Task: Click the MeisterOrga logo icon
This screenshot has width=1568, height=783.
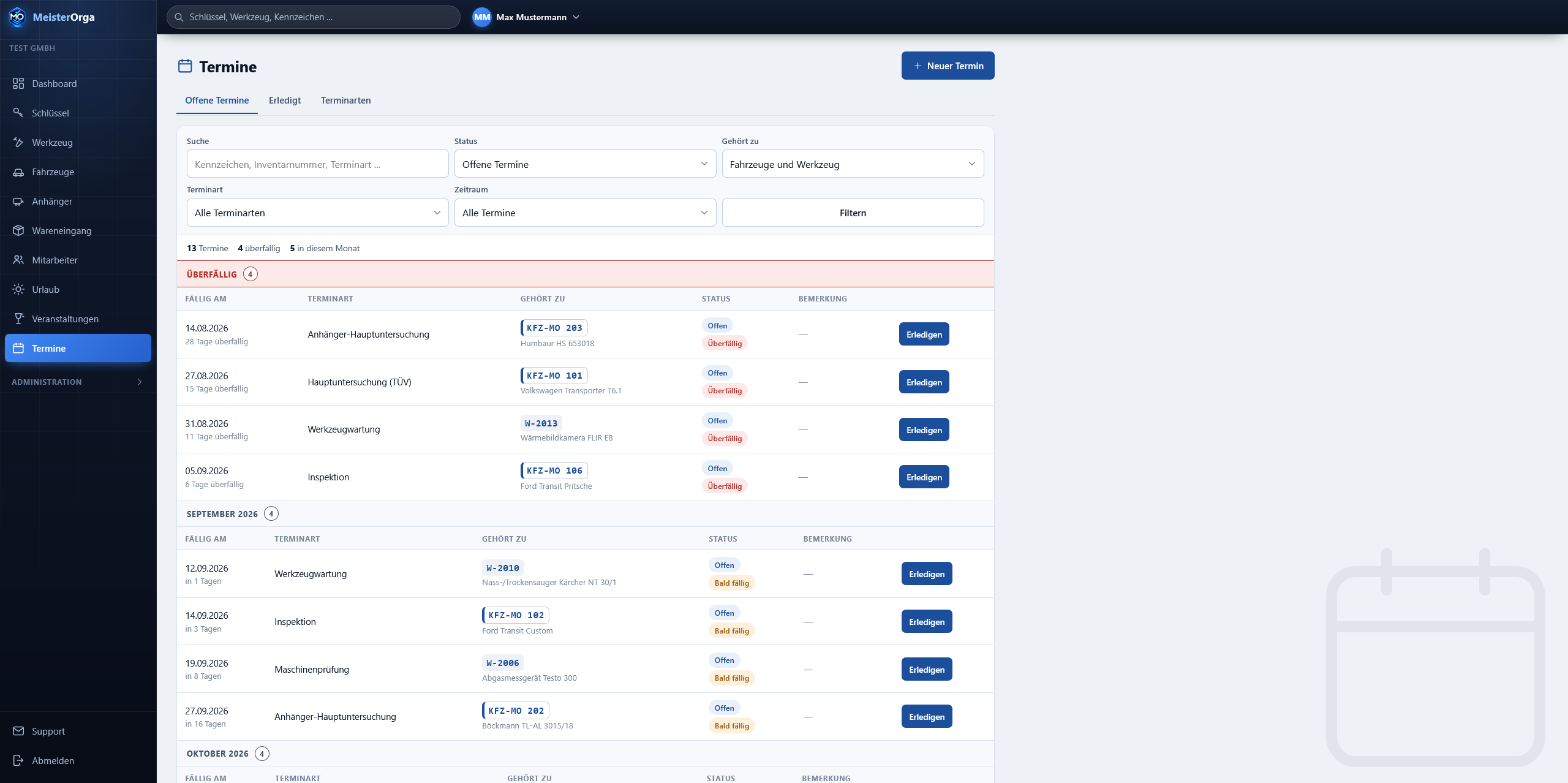Action: 17,17
